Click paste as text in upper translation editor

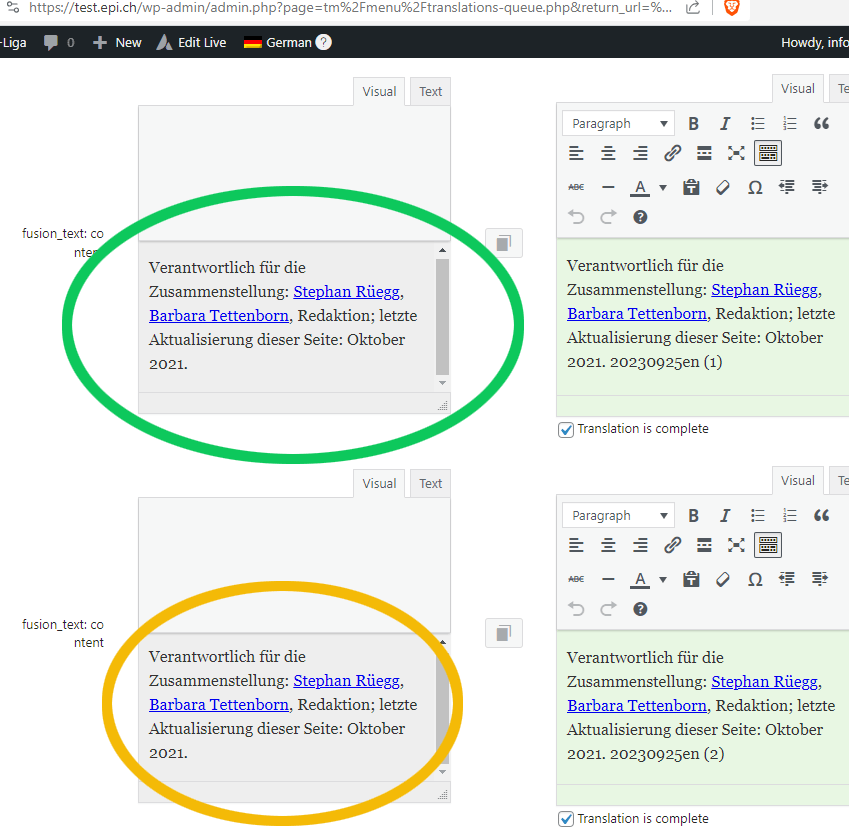pos(691,187)
